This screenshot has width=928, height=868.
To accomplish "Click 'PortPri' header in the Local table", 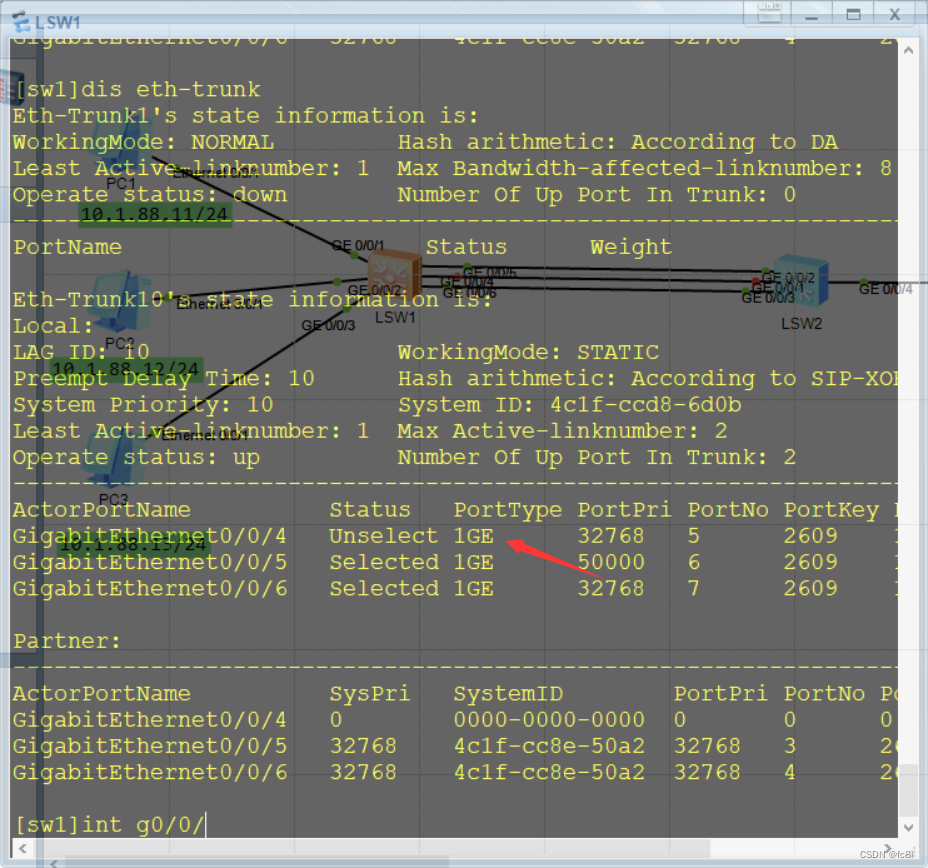I will [624, 509].
